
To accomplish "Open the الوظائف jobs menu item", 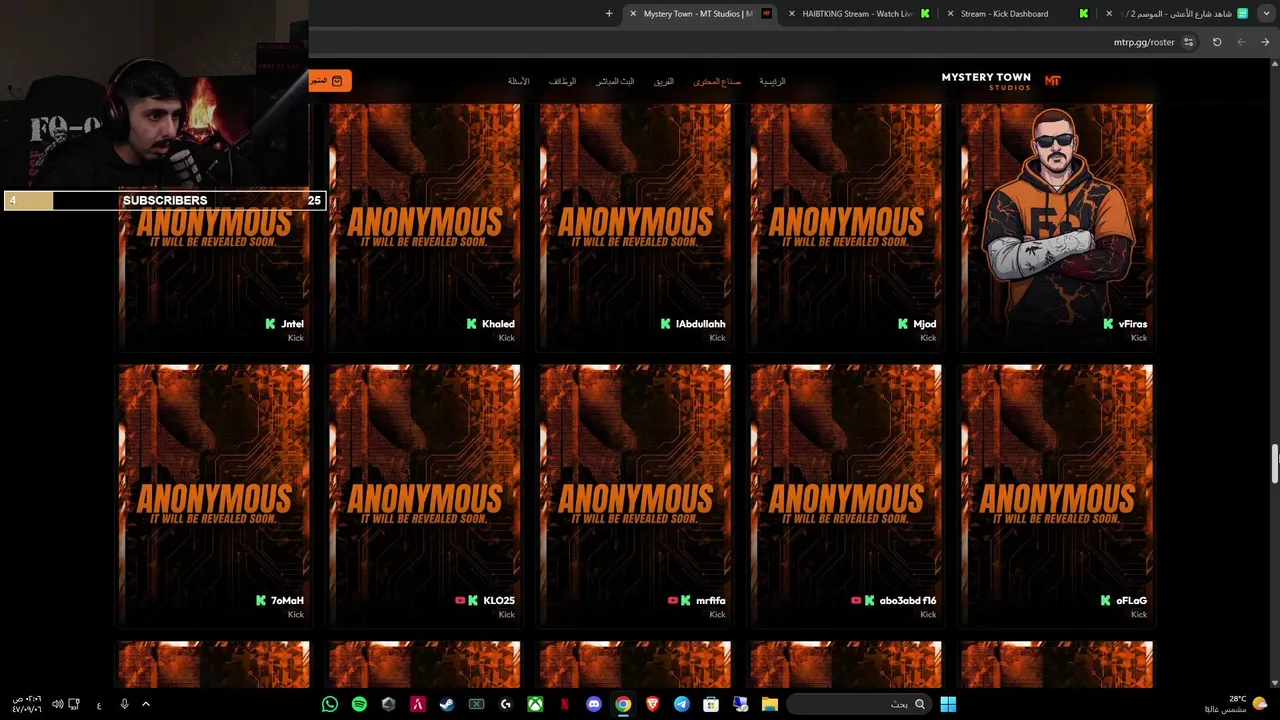I will point(562,81).
